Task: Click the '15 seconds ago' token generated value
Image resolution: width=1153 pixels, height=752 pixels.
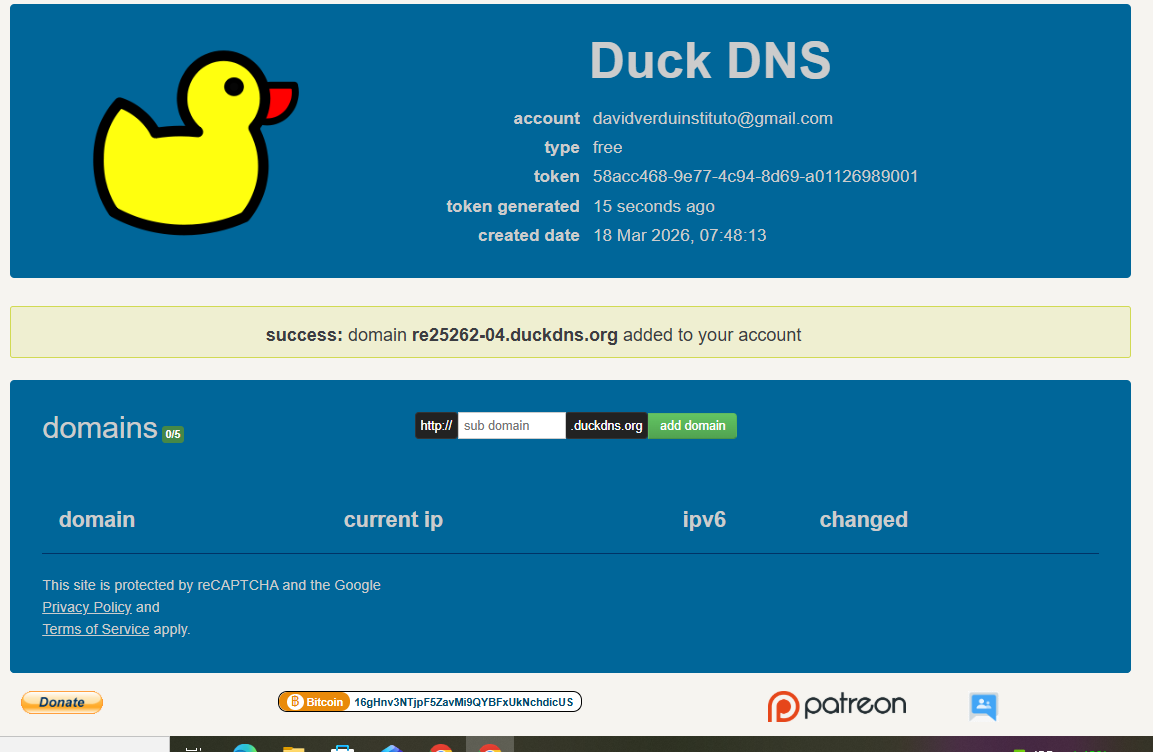Action: click(654, 207)
